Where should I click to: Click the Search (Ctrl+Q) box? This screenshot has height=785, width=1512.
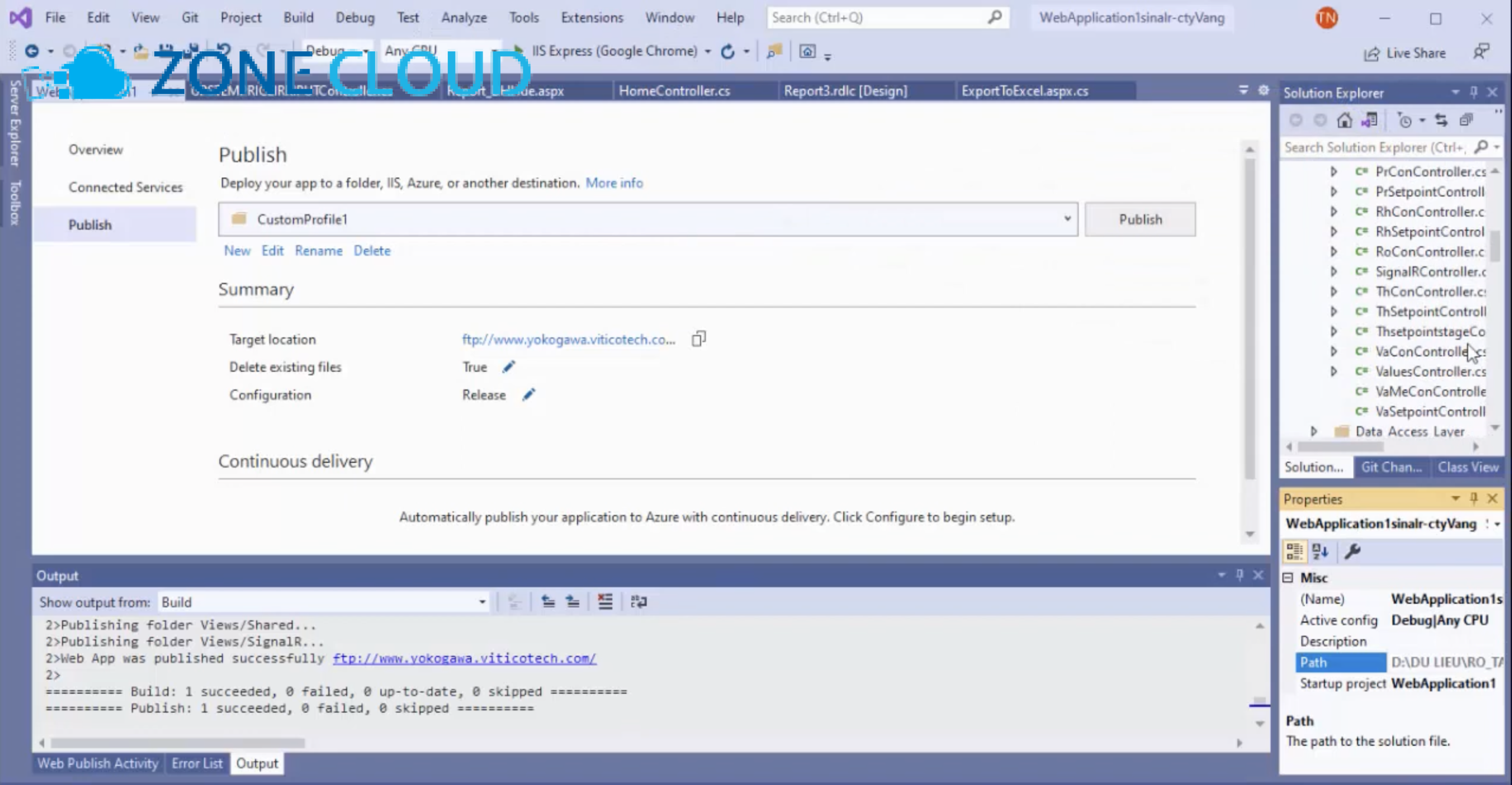[888, 18]
